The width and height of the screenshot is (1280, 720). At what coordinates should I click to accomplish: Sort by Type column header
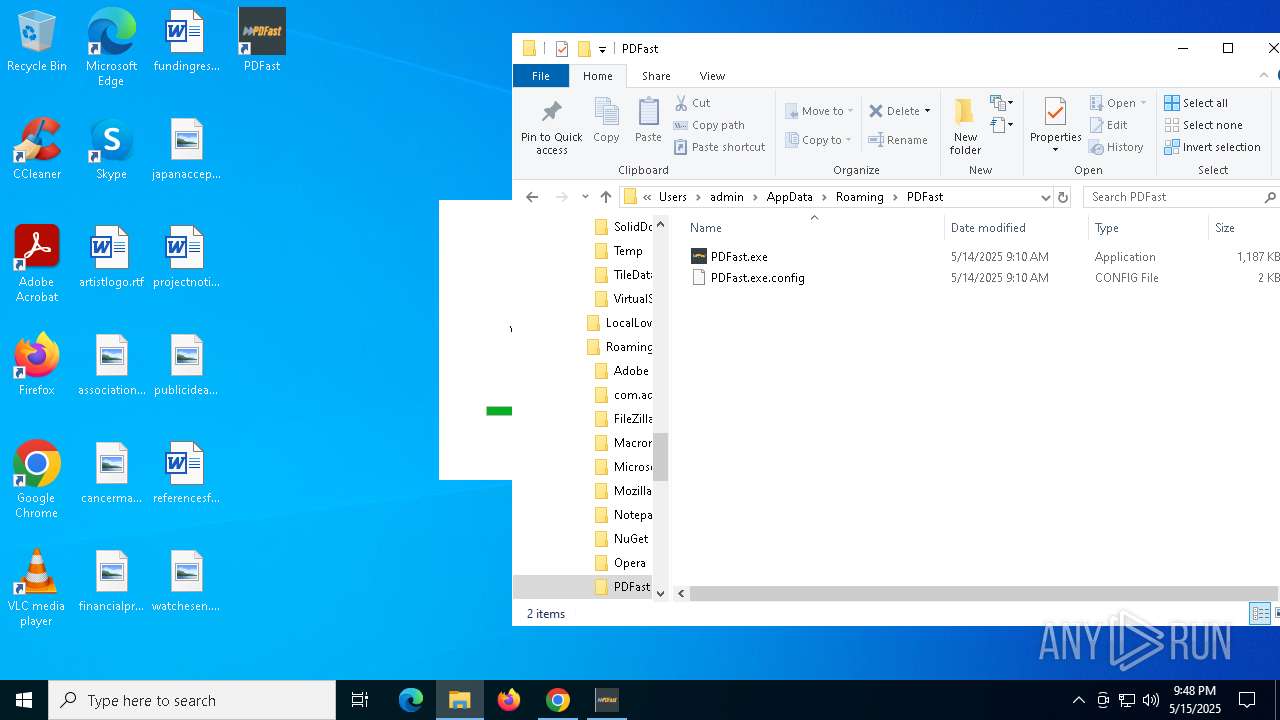[1106, 228]
